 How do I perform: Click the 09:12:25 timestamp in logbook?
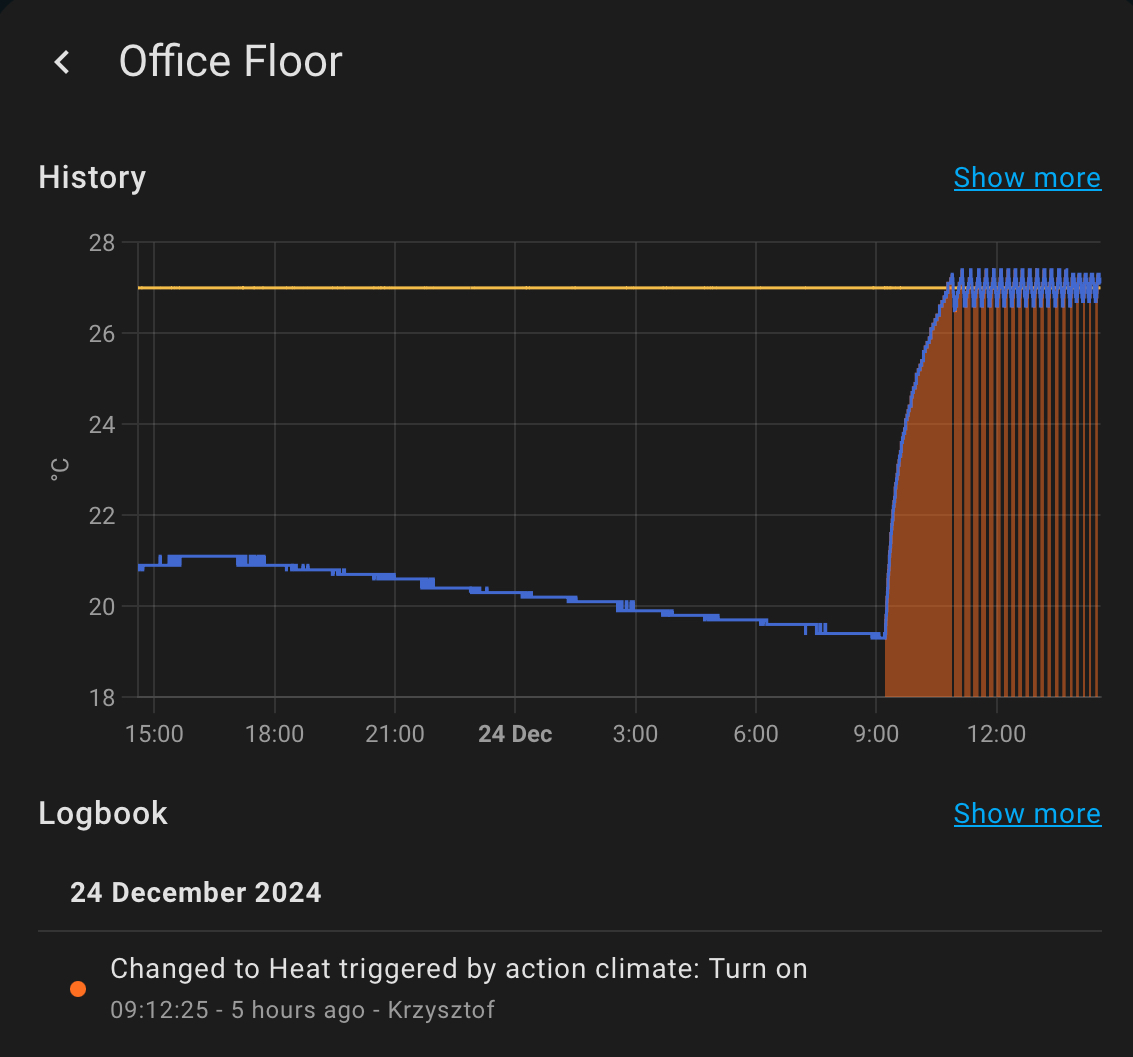click(160, 1010)
